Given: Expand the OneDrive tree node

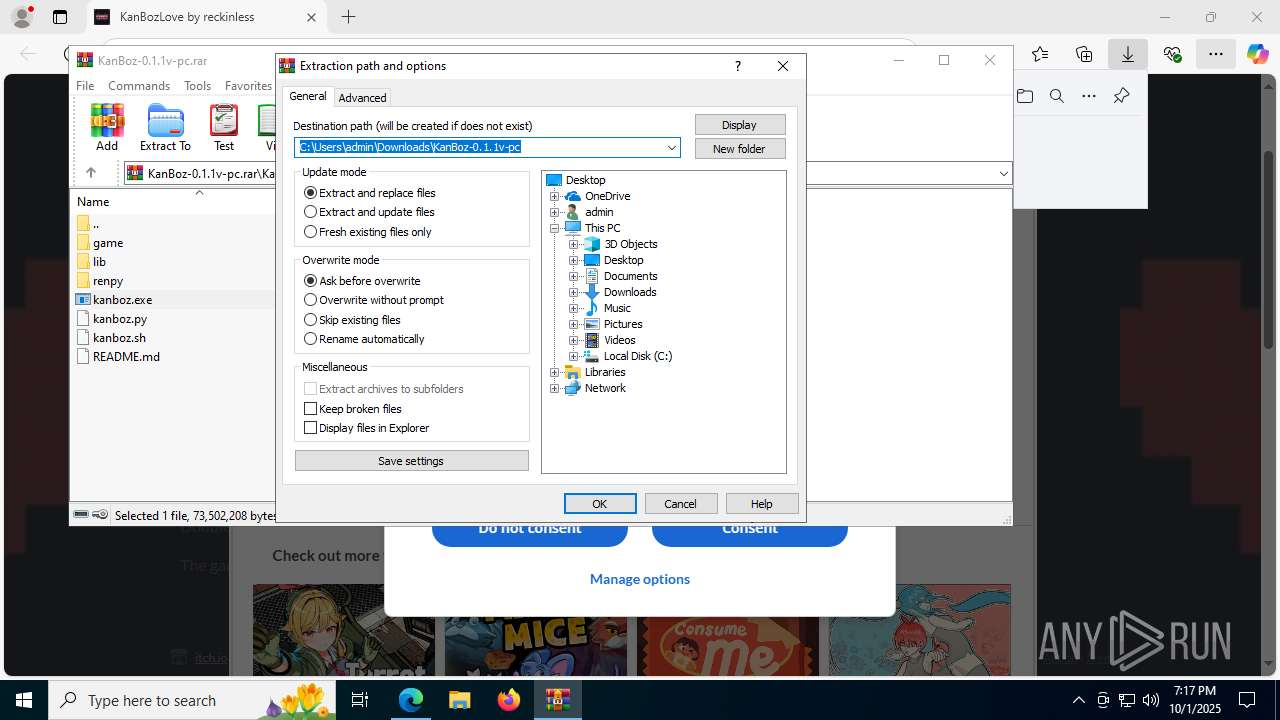Looking at the screenshot, I should tap(555, 196).
